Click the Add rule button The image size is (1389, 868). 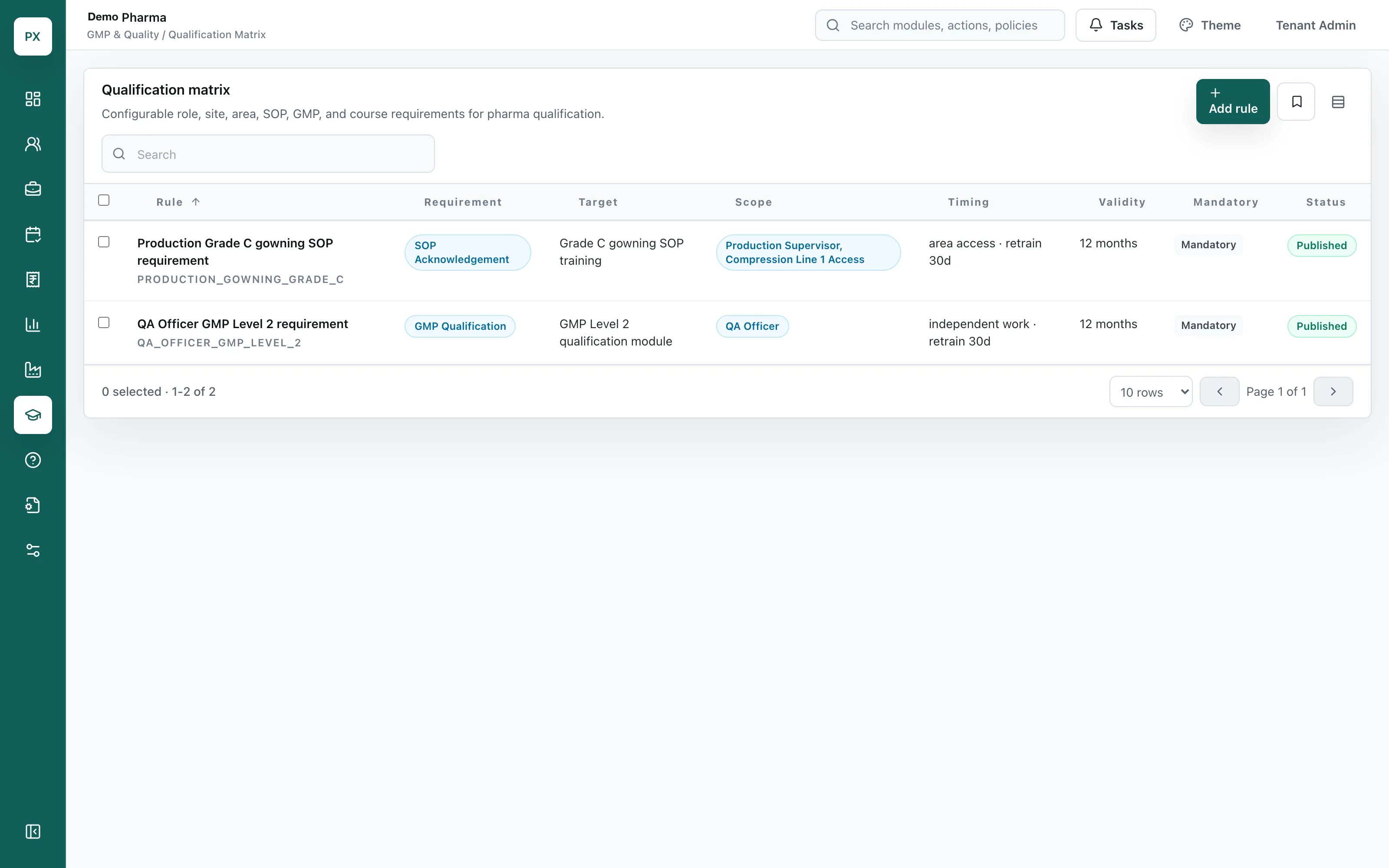tap(1232, 102)
